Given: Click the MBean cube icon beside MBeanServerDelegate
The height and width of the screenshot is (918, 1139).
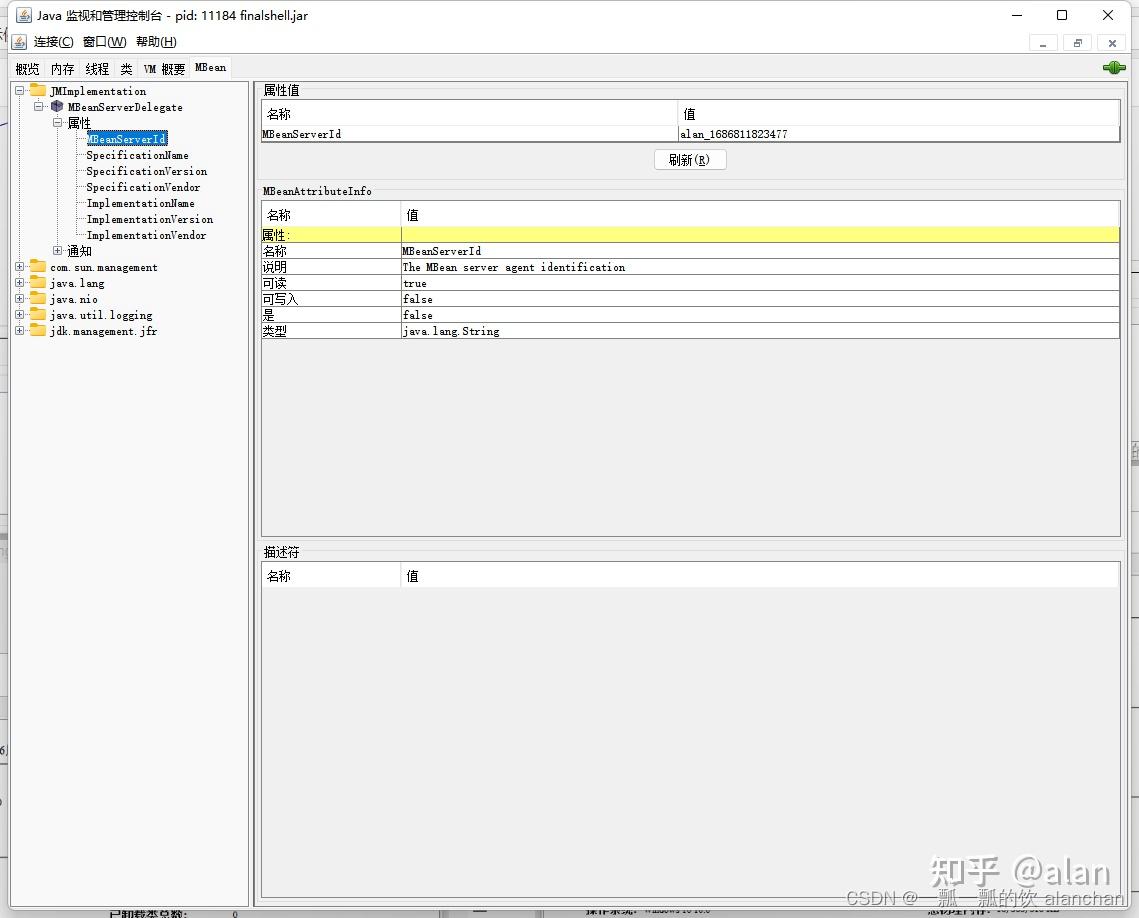Looking at the screenshot, I should click(x=56, y=107).
